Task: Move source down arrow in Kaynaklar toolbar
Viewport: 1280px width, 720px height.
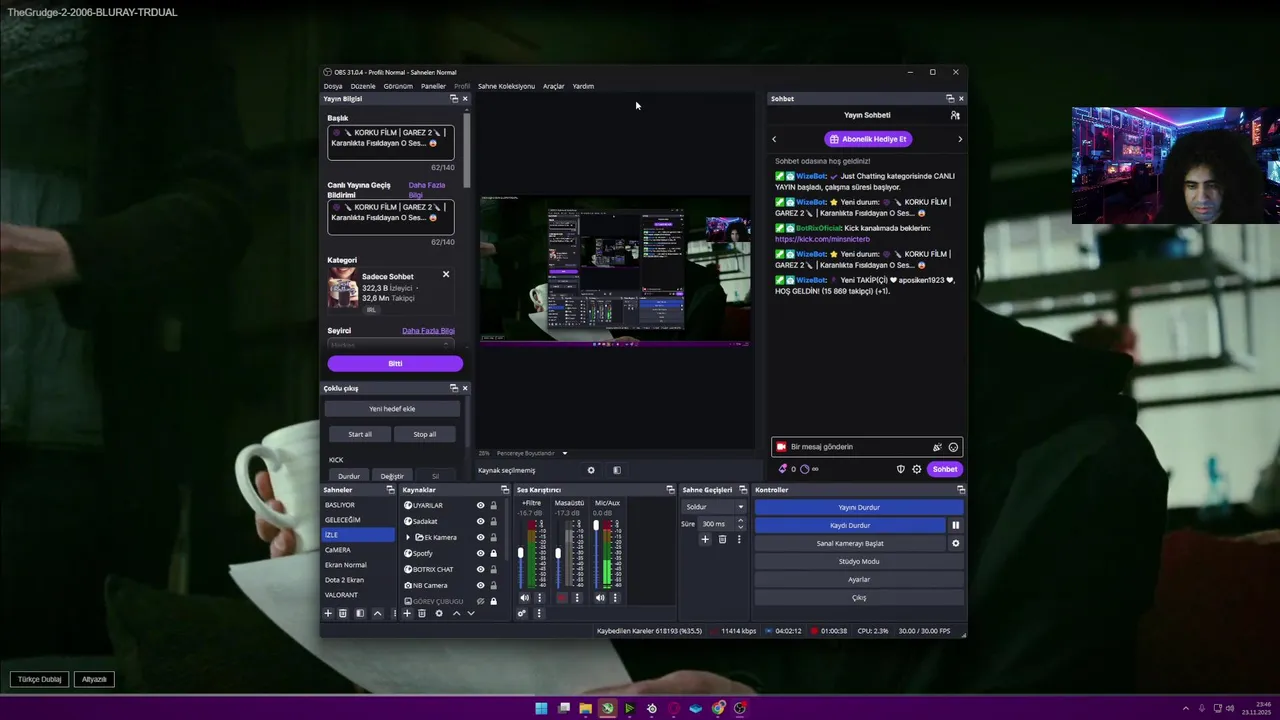Action: pos(471,613)
